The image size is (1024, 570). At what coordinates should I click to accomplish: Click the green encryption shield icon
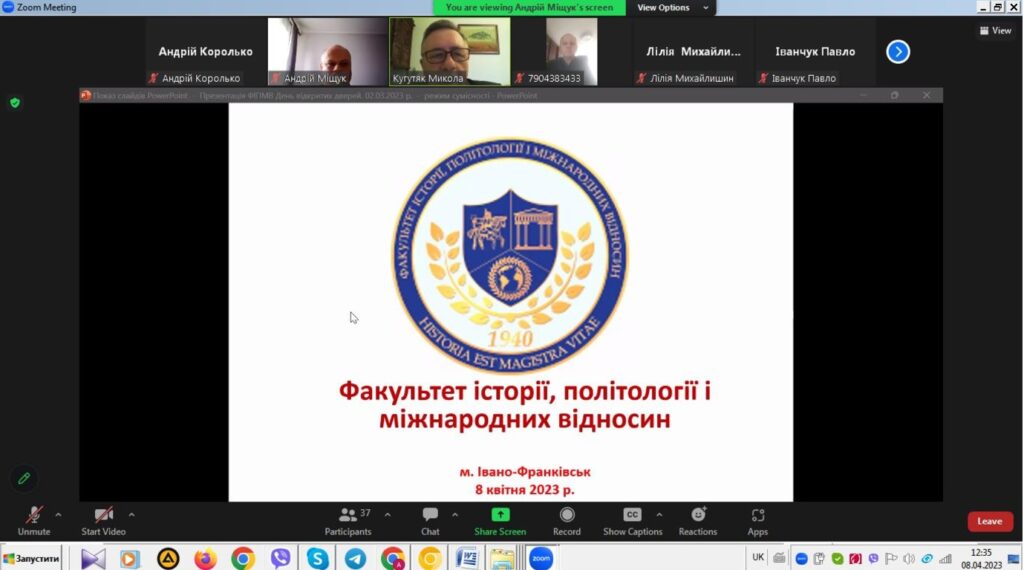click(15, 102)
